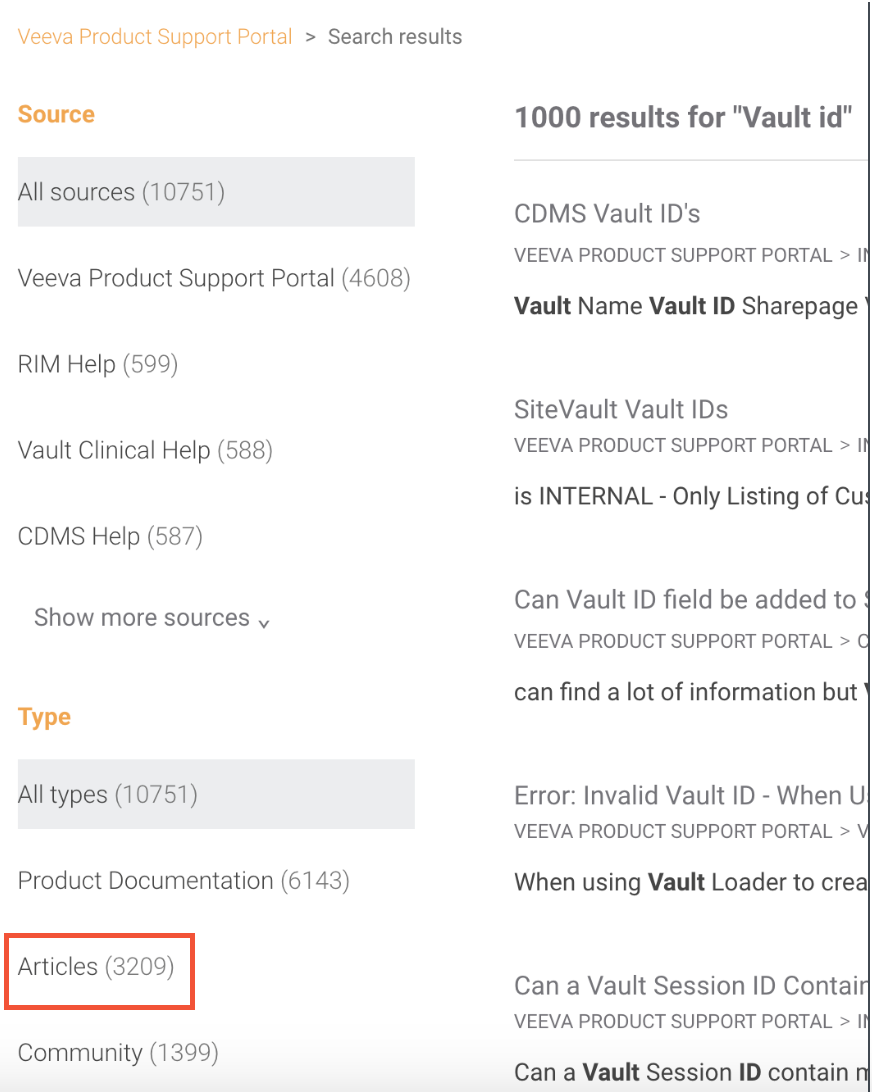872x1092 pixels.
Task: Click the chevron beside Show more sources
Action: [x=264, y=622]
